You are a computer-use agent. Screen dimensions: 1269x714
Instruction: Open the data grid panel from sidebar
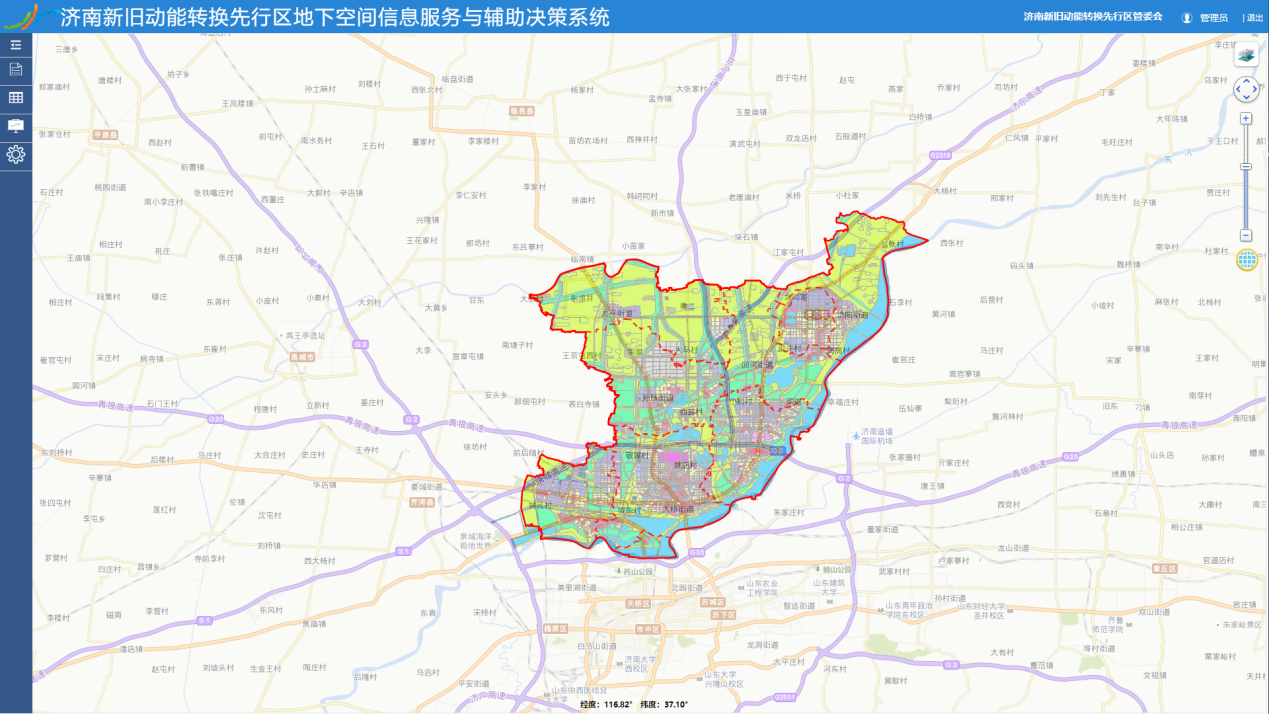[14, 96]
